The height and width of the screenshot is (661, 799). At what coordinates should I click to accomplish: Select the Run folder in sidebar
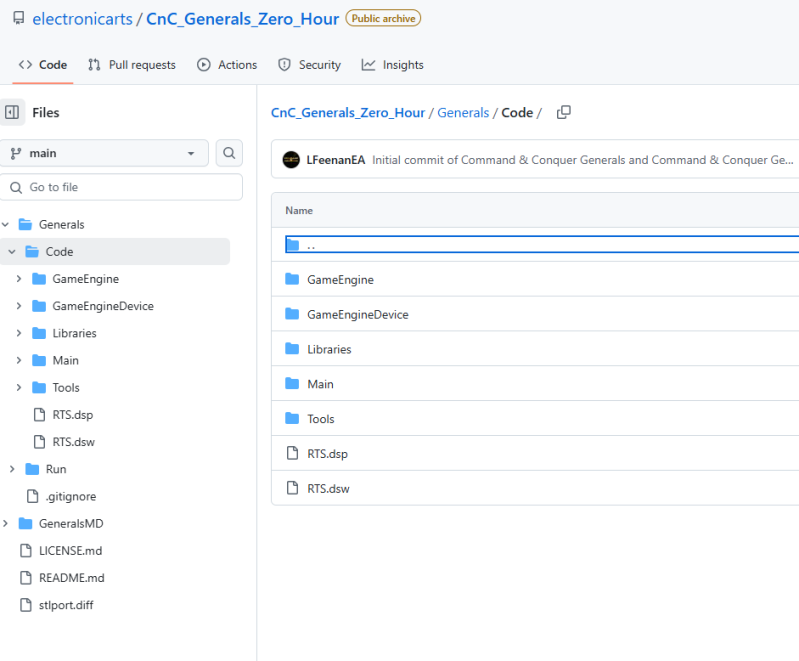[56, 469]
